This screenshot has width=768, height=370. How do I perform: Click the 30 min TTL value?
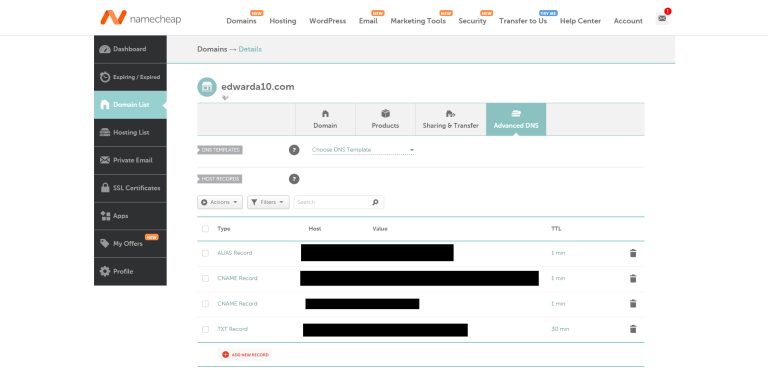[x=560, y=329]
